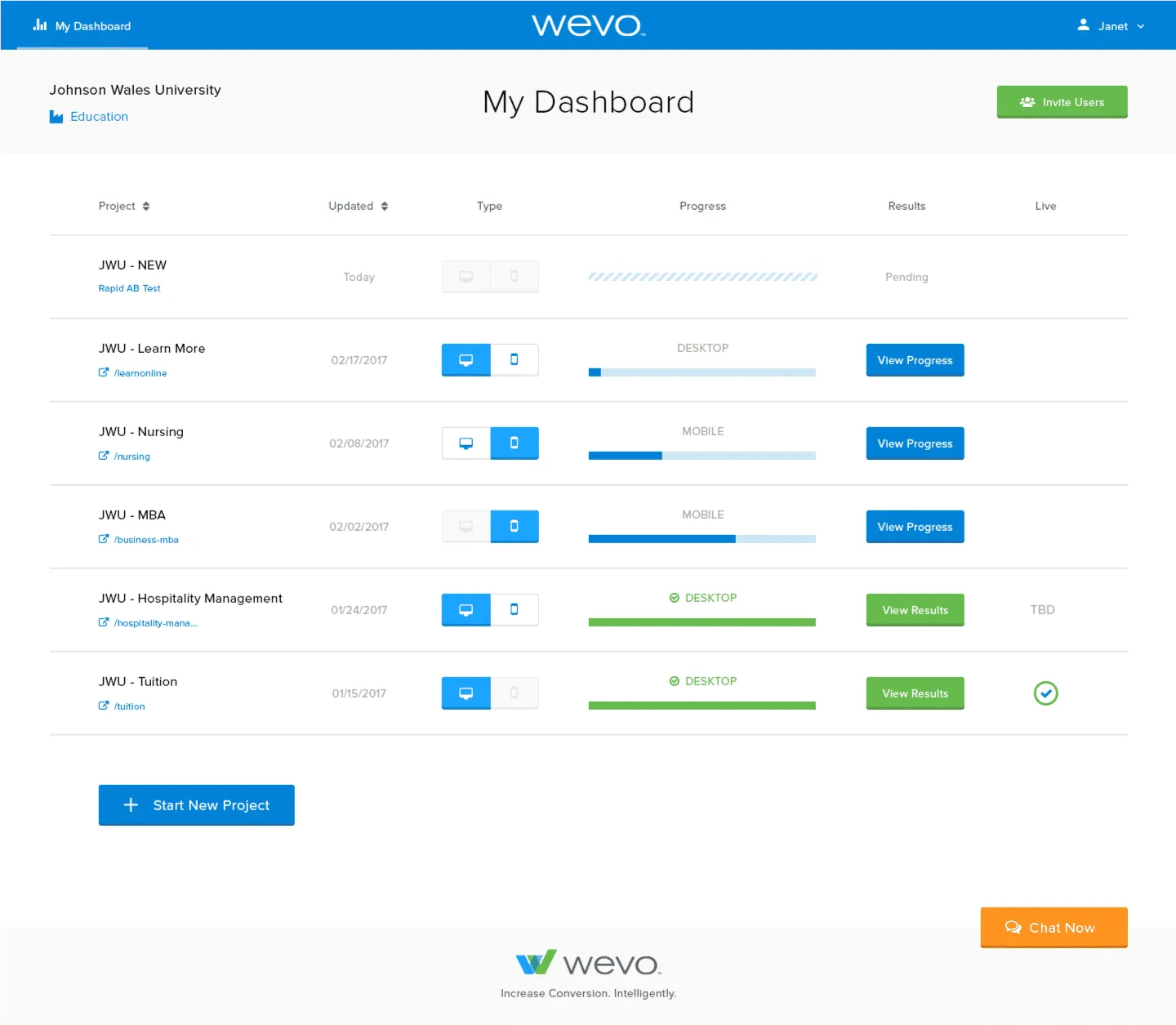Click the user profile icon beside Janet
Viewport: 1176px width, 1025px height.
click(x=1083, y=25)
